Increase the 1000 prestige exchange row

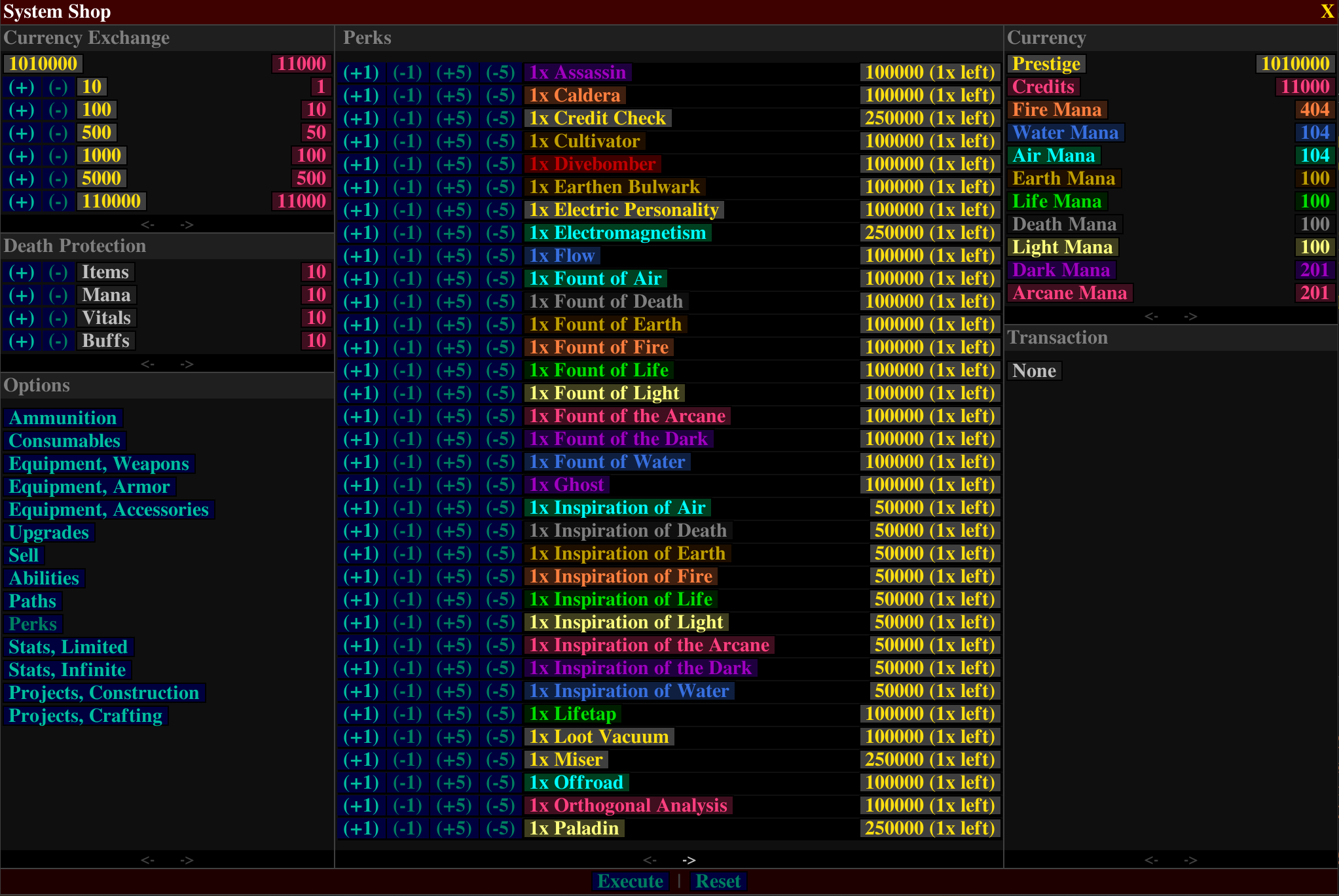click(21, 156)
